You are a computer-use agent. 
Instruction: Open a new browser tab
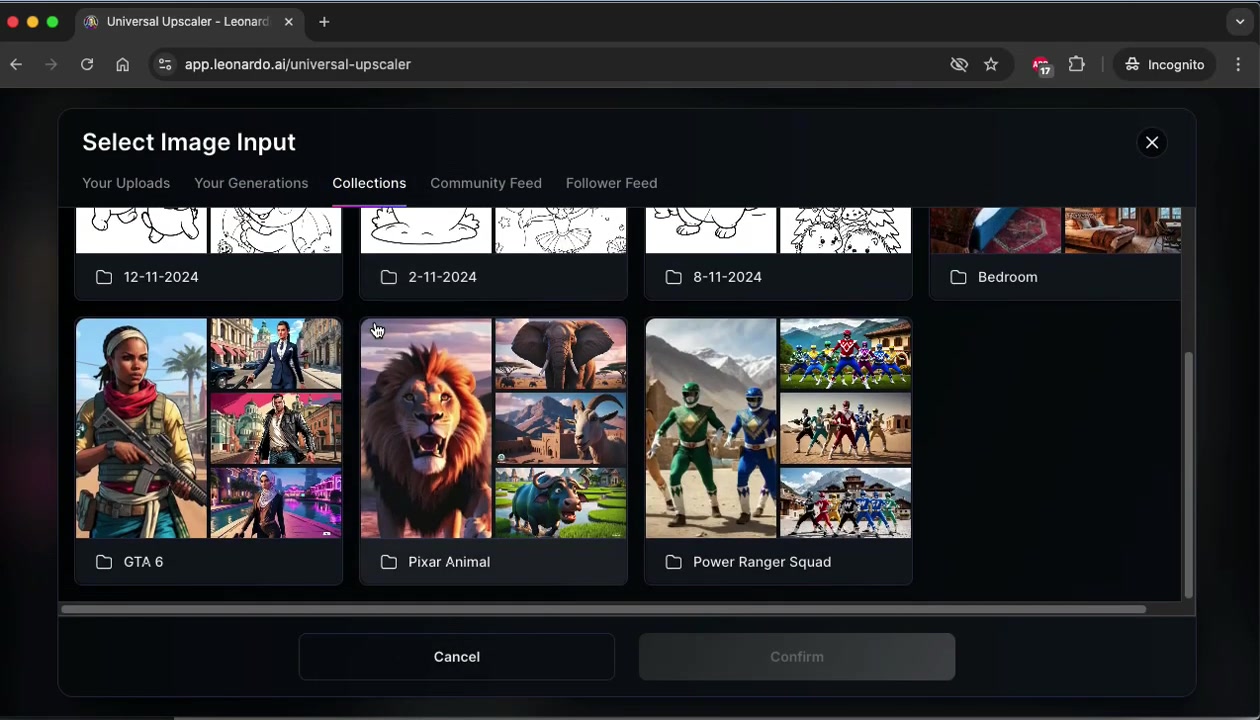pos(324,21)
